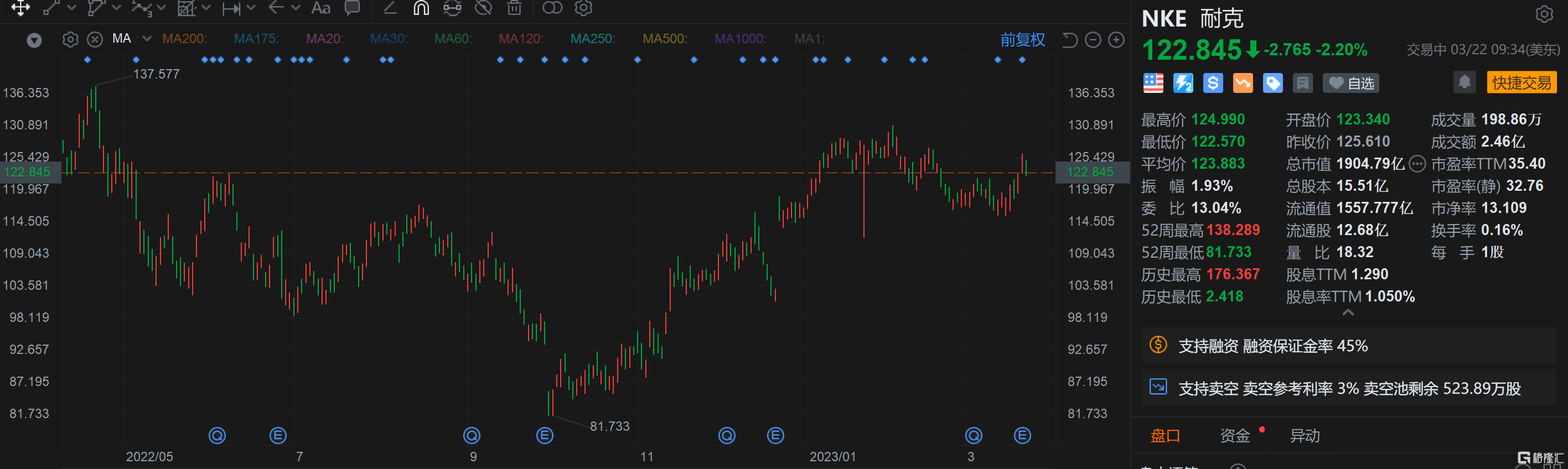
Task: Toggle 自选 watchlist heart button
Action: 1350,83
